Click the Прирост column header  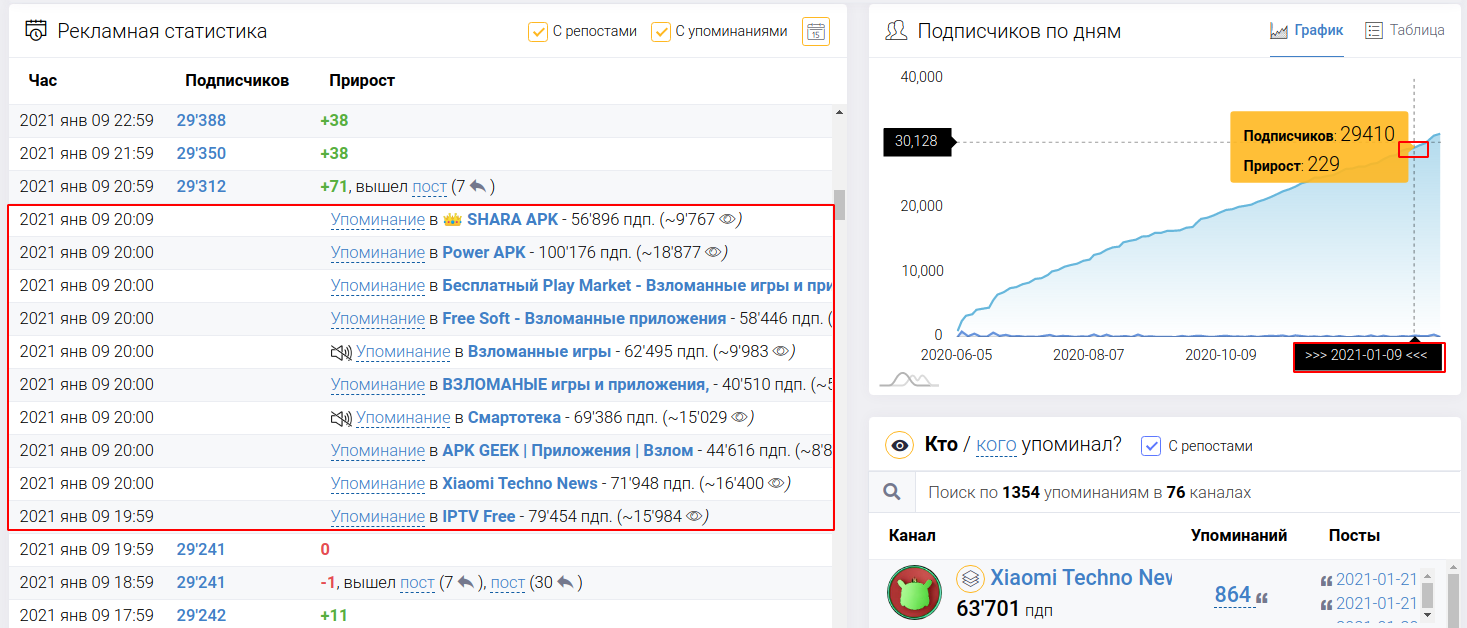(362, 80)
